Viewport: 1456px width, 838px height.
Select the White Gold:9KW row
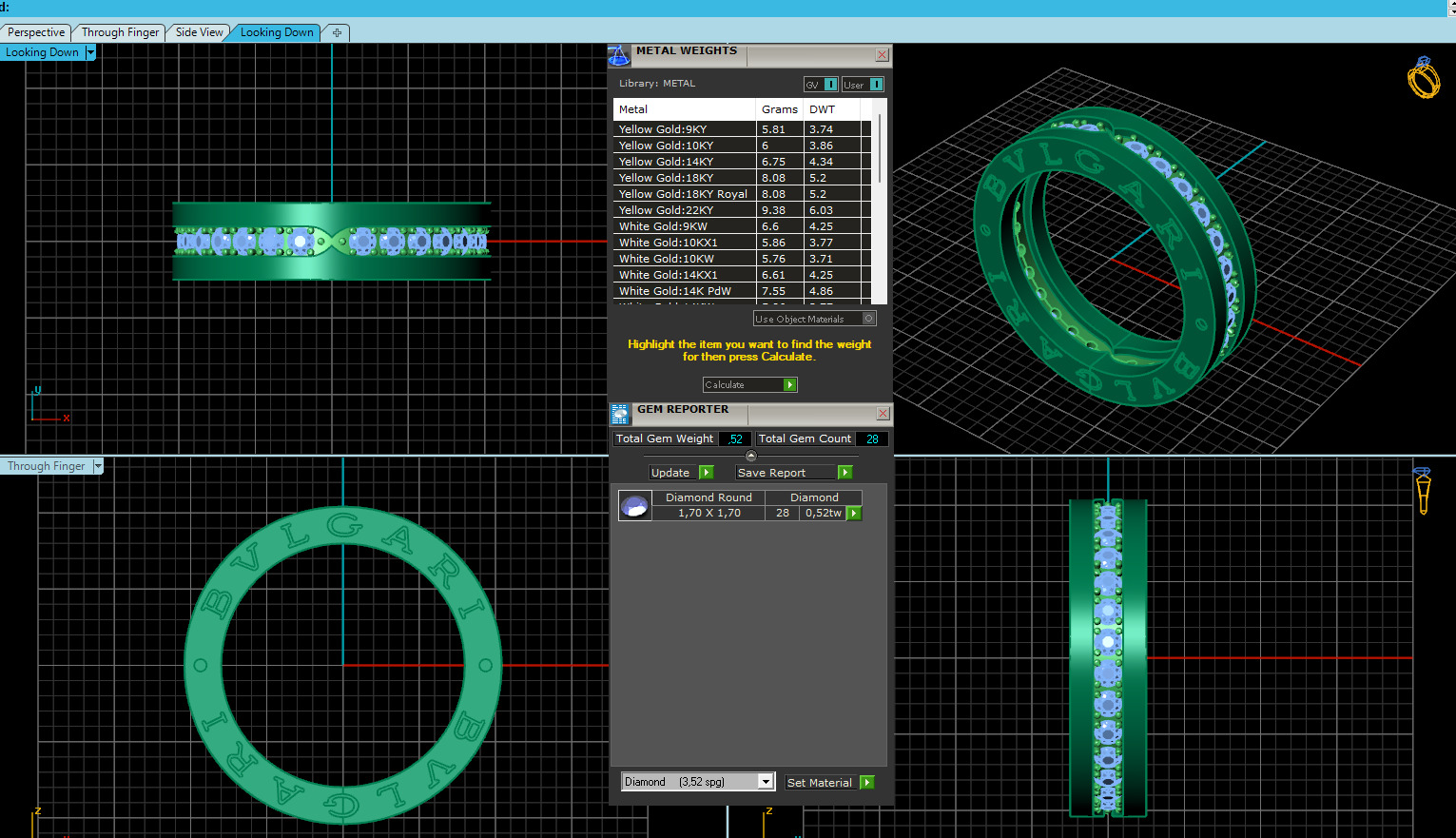(742, 226)
